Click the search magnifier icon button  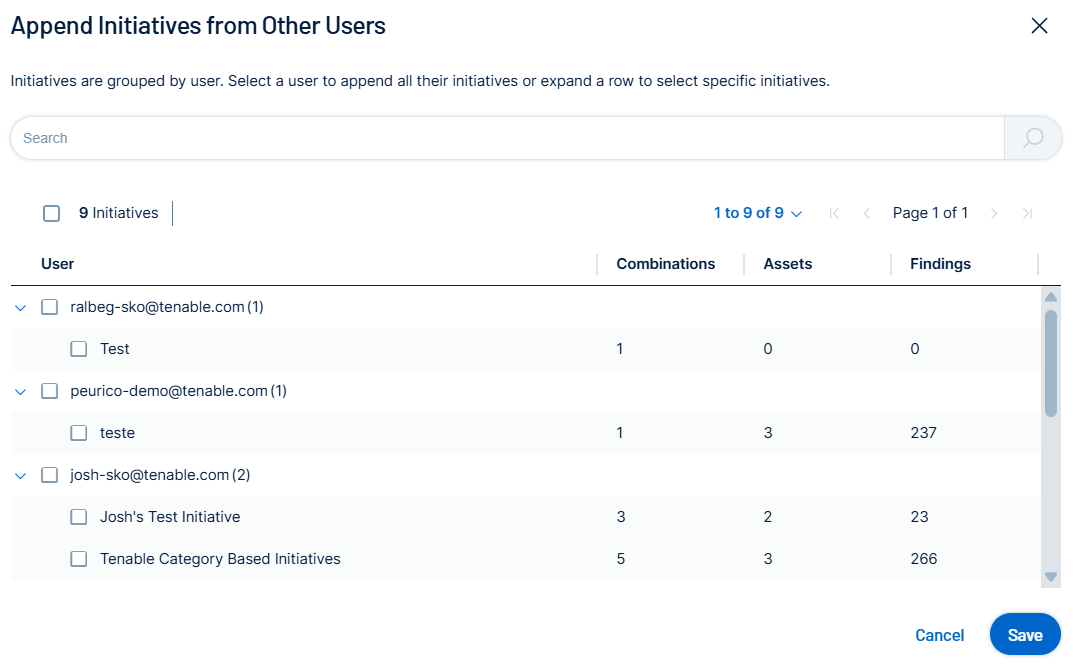tap(1033, 138)
